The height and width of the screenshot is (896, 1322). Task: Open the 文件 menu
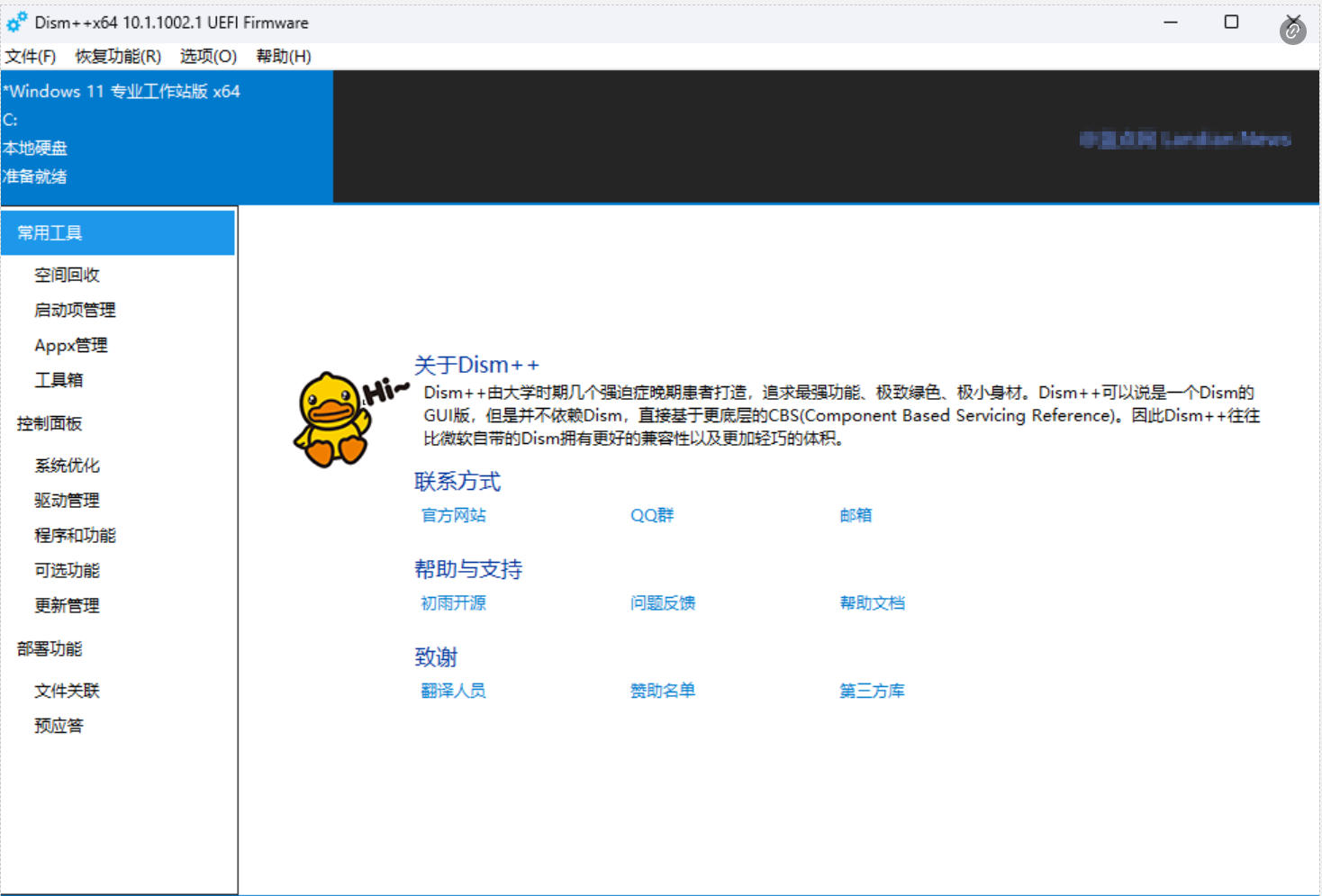[x=30, y=56]
